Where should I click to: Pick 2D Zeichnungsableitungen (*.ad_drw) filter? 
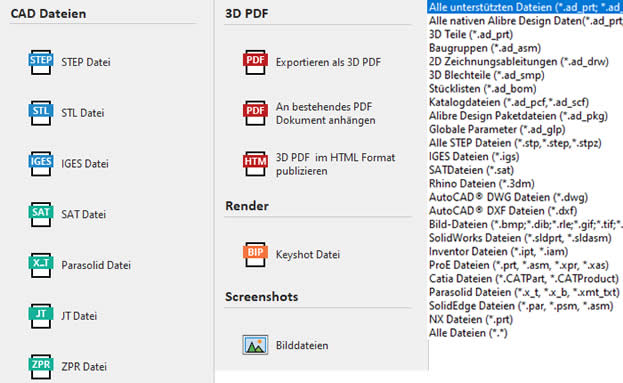(x=519, y=62)
